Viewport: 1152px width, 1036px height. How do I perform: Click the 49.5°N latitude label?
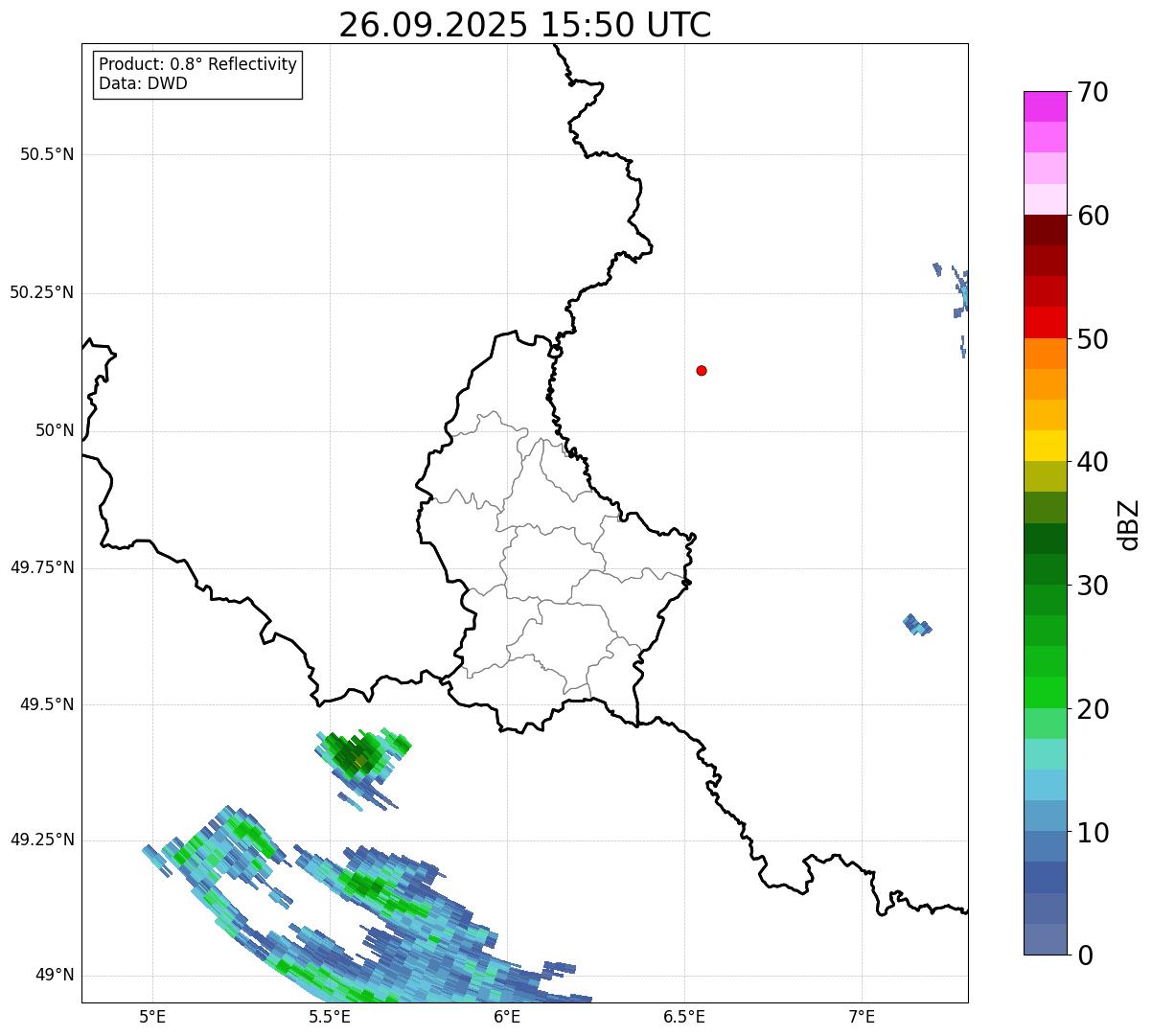point(47,704)
